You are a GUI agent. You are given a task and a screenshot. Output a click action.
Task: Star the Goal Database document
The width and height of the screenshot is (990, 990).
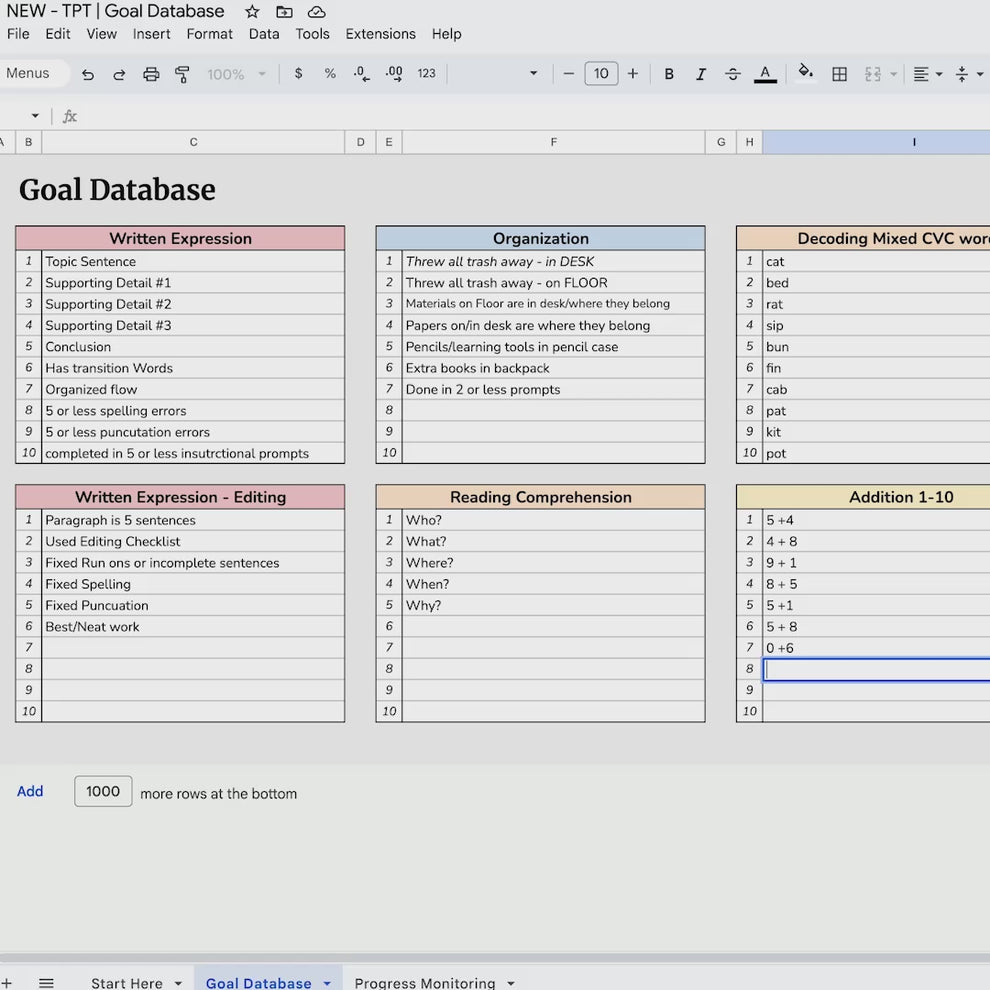pyautogui.click(x=252, y=11)
